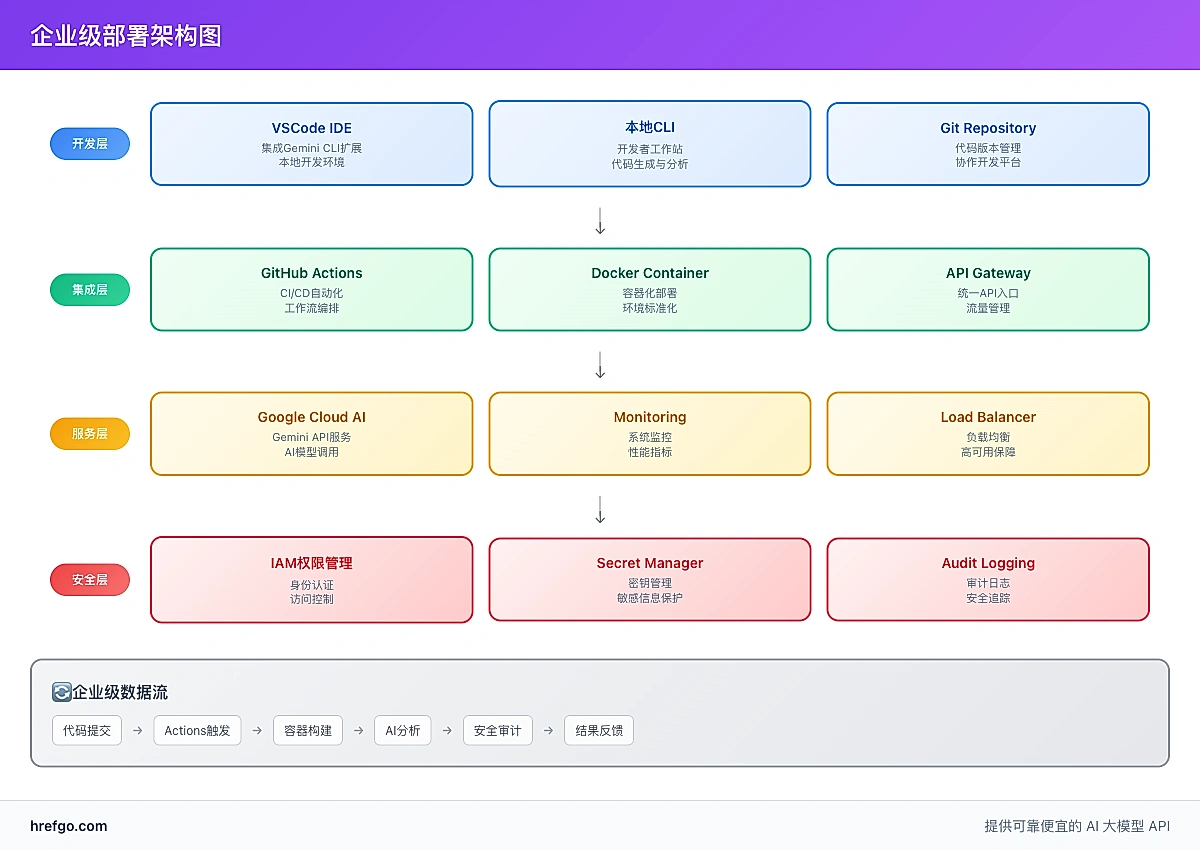Click the 安全审计 flow step
This screenshot has height=850, width=1200.
pyautogui.click(x=498, y=731)
